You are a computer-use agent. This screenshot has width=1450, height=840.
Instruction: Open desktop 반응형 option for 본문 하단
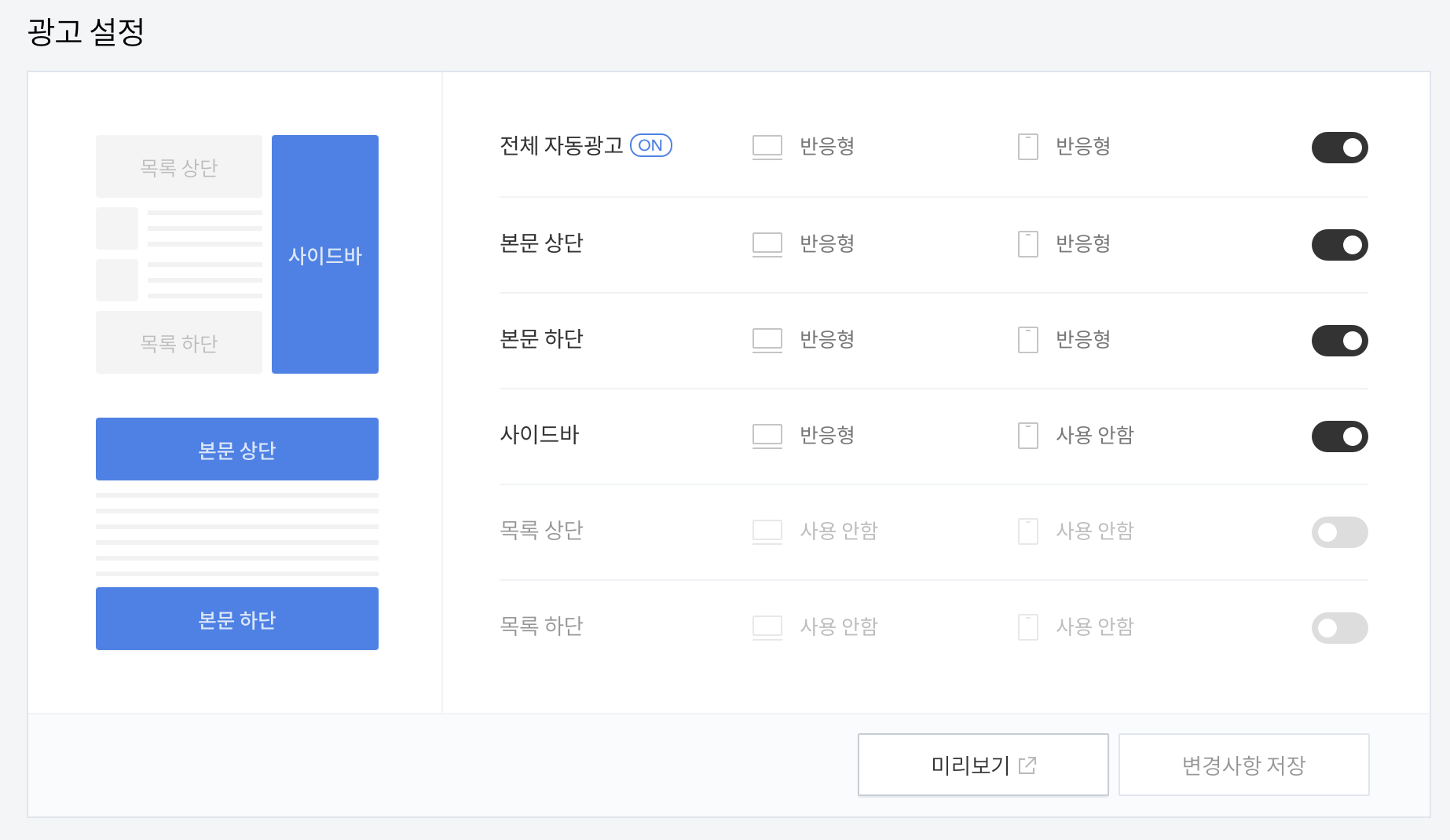tap(827, 339)
